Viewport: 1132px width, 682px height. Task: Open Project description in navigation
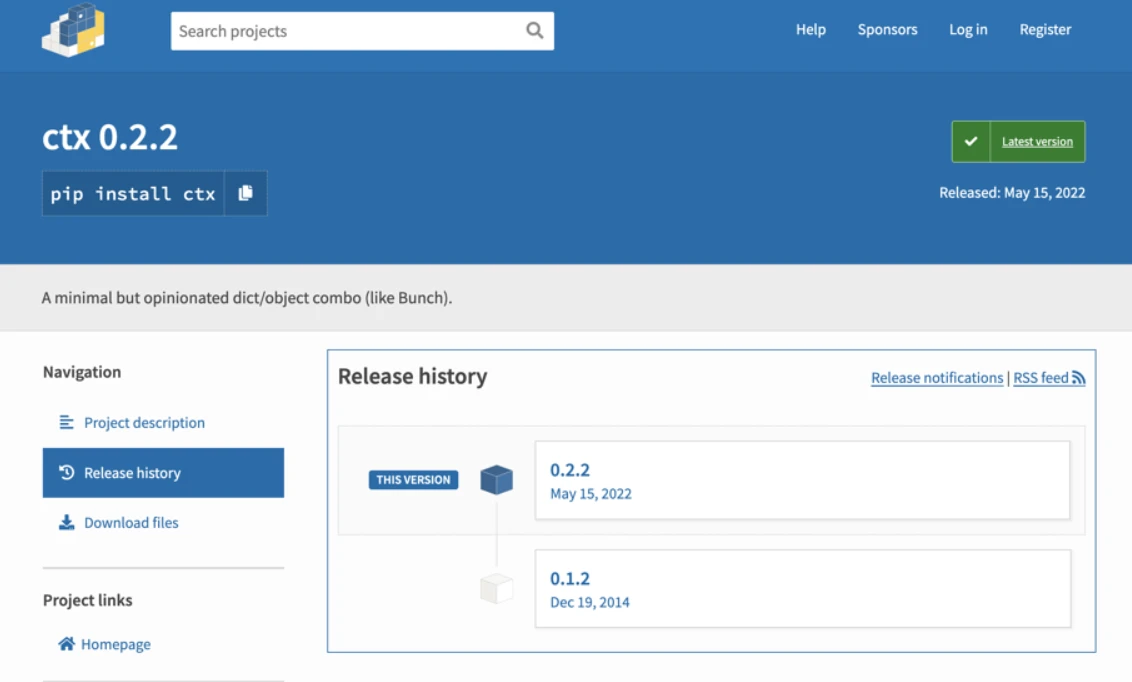pos(144,423)
